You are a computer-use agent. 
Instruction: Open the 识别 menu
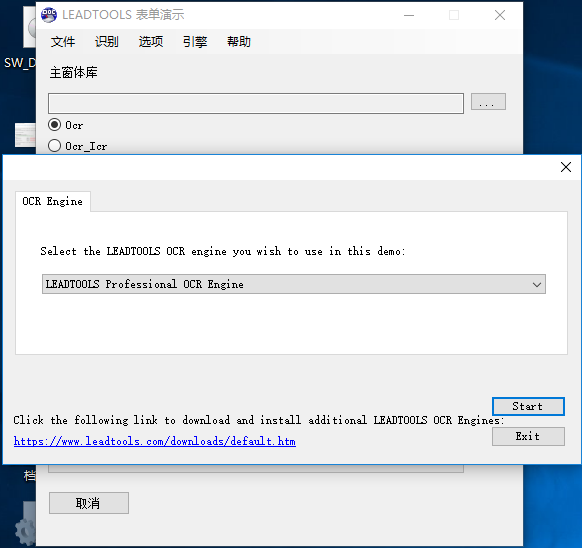click(x=107, y=42)
